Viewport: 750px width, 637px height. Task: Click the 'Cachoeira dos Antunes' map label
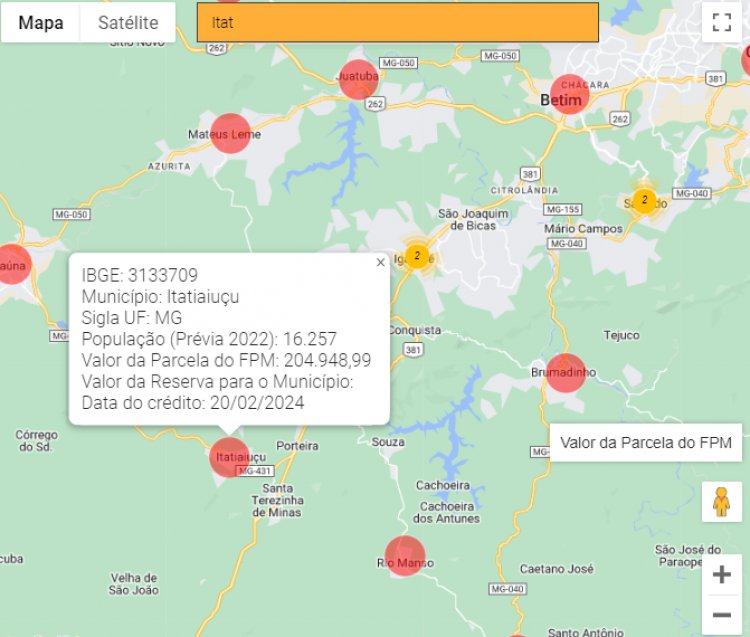click(x=446, y=512)
